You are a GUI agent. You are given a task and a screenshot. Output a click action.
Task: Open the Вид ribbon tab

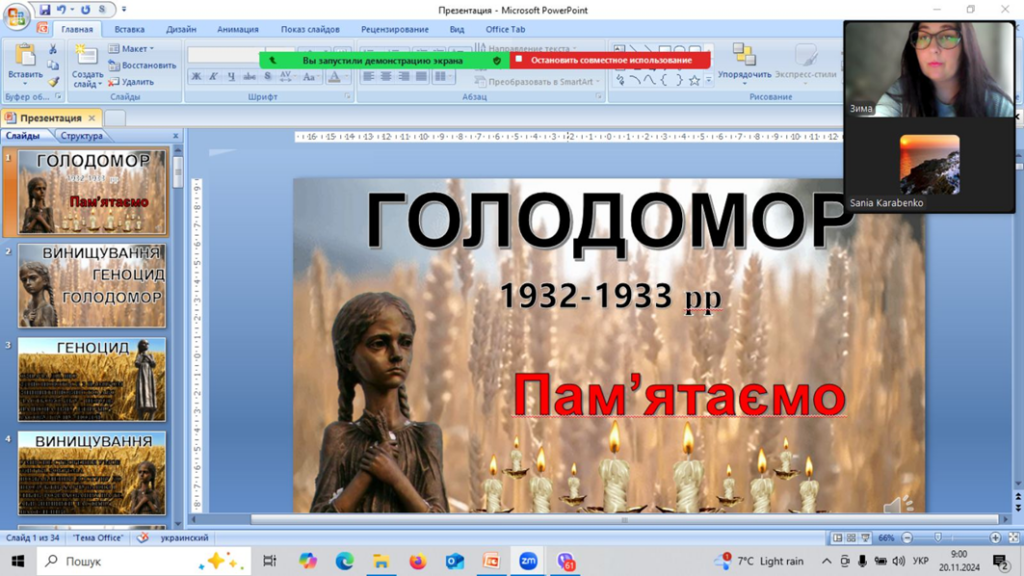(456, 29)
